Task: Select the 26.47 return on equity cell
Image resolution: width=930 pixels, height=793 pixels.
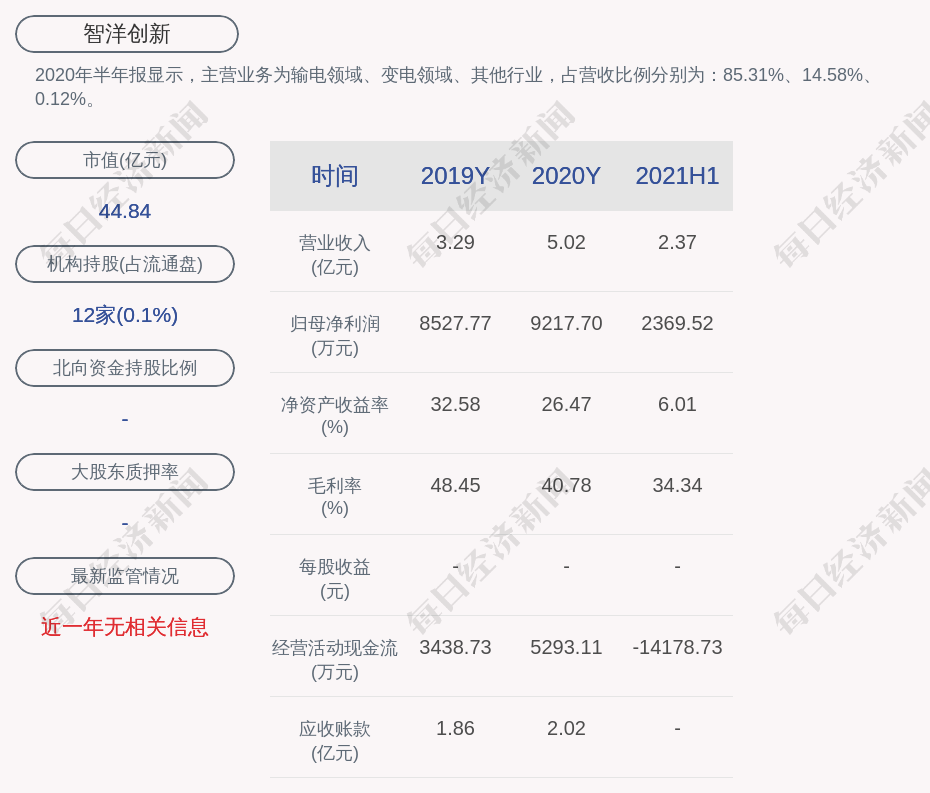Action: pos(566,404)
